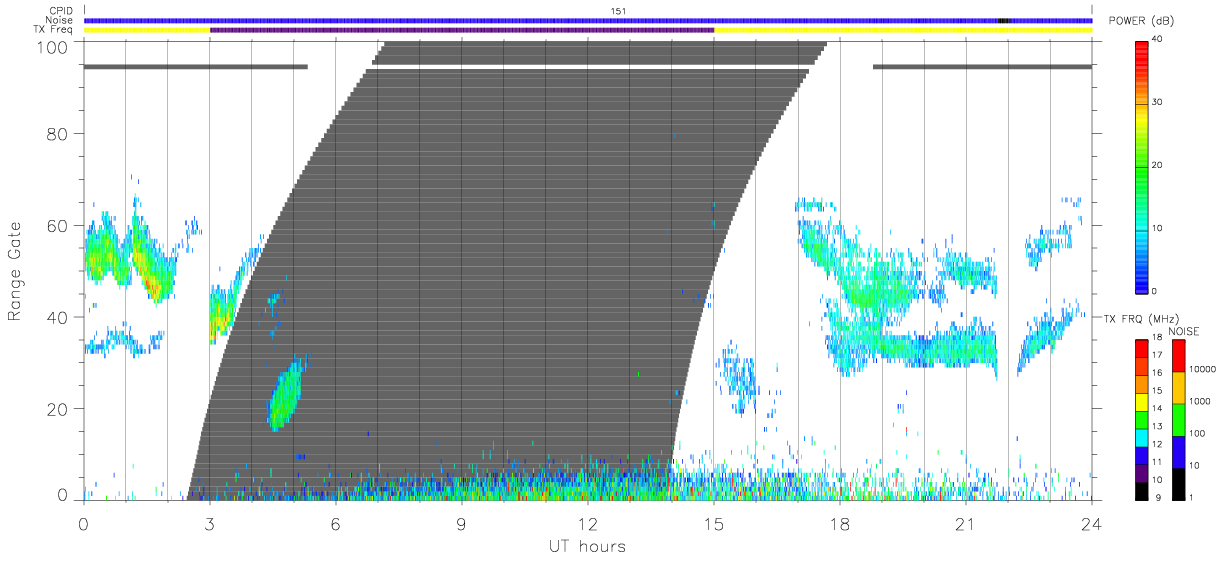Click the NOISE colorbar
This screenshot has width=1228, height=567.
tap(1178, 419)
